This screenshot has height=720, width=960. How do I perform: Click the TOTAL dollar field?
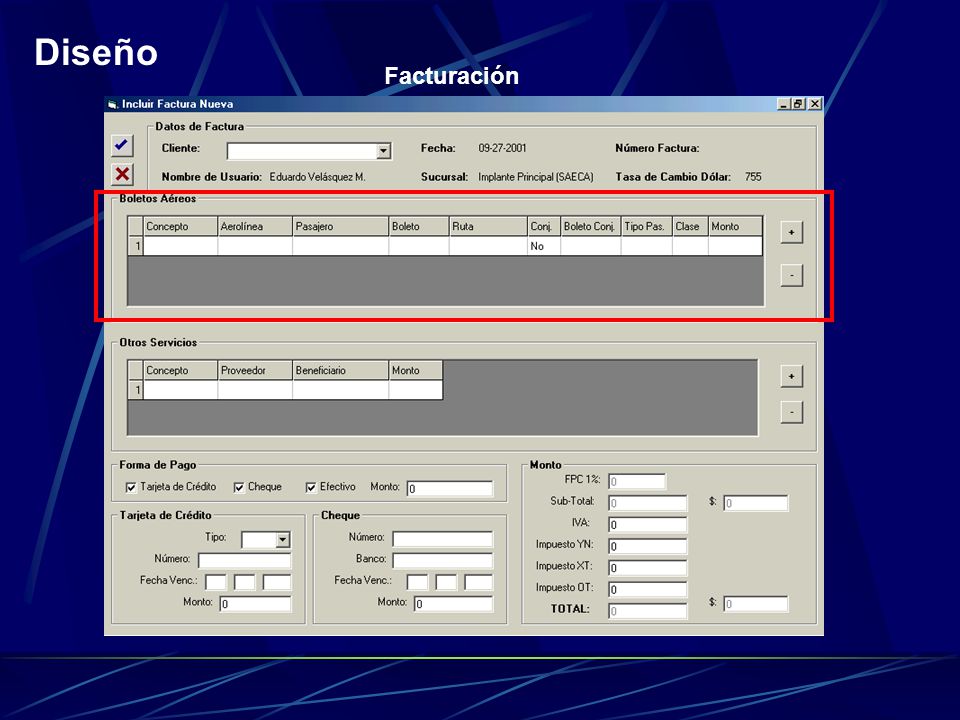coord(756,604)
